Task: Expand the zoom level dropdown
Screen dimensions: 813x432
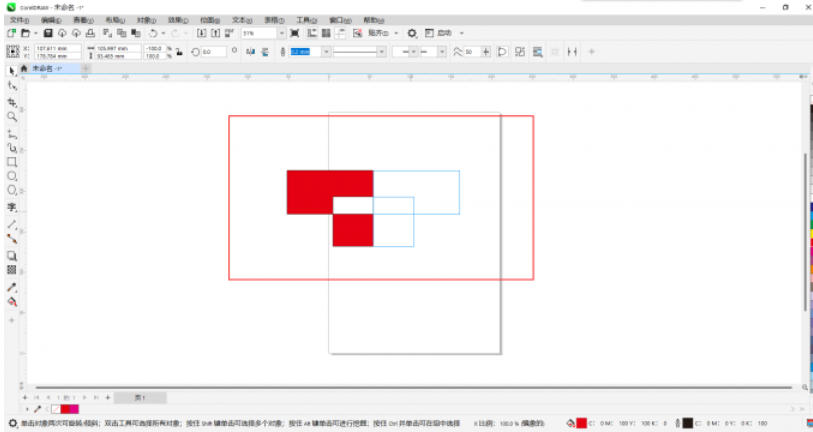Action: 282,33
